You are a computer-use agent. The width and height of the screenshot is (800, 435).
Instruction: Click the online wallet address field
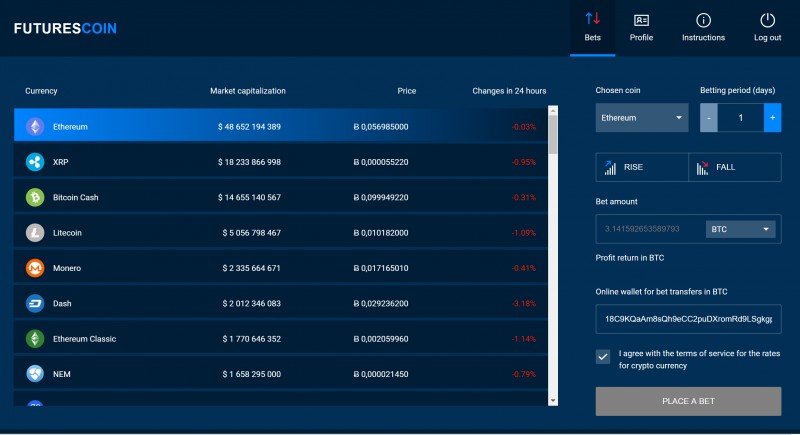click(x=688, y=319)
